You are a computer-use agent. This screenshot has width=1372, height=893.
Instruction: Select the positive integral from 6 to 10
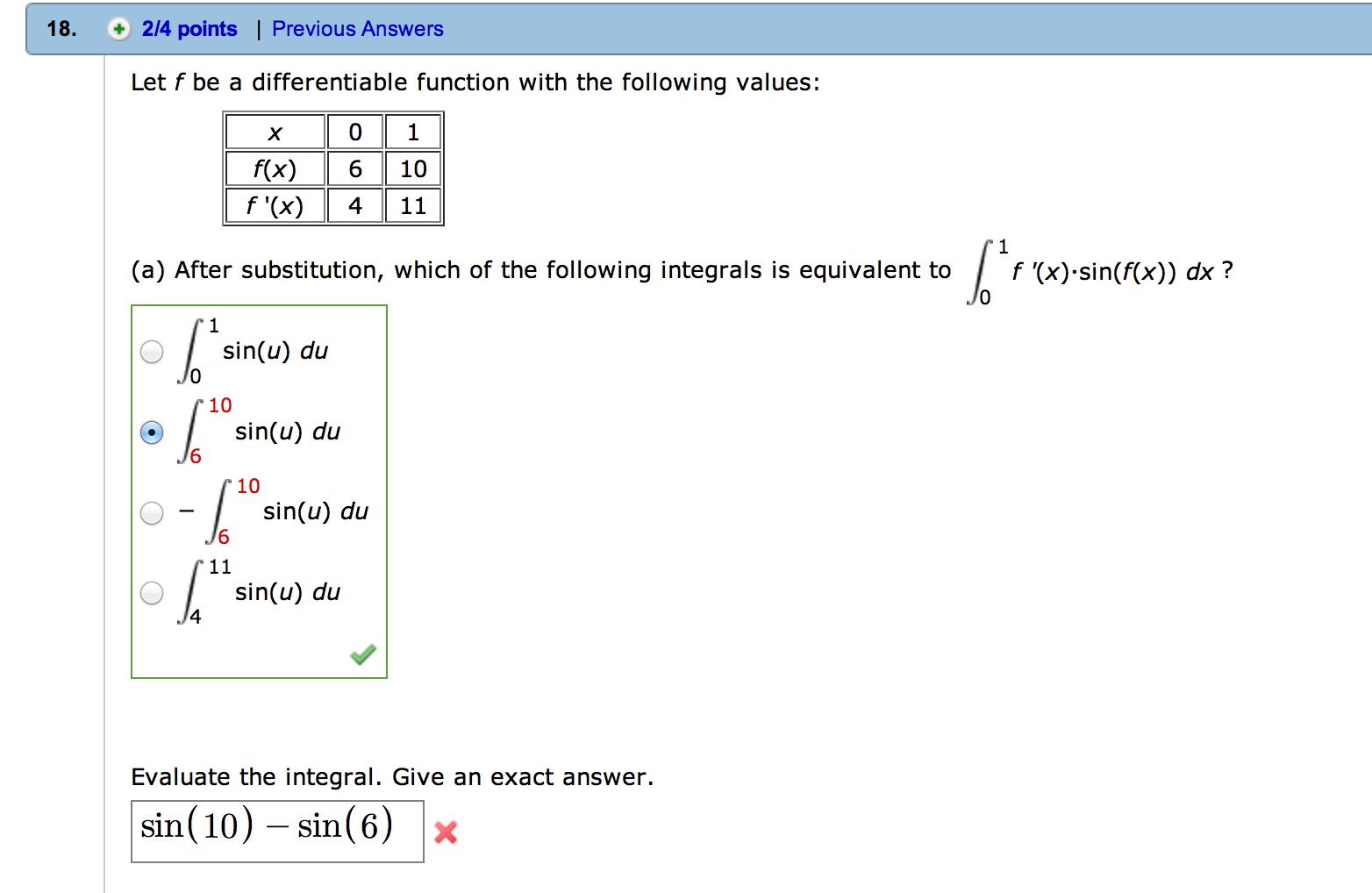152,432
